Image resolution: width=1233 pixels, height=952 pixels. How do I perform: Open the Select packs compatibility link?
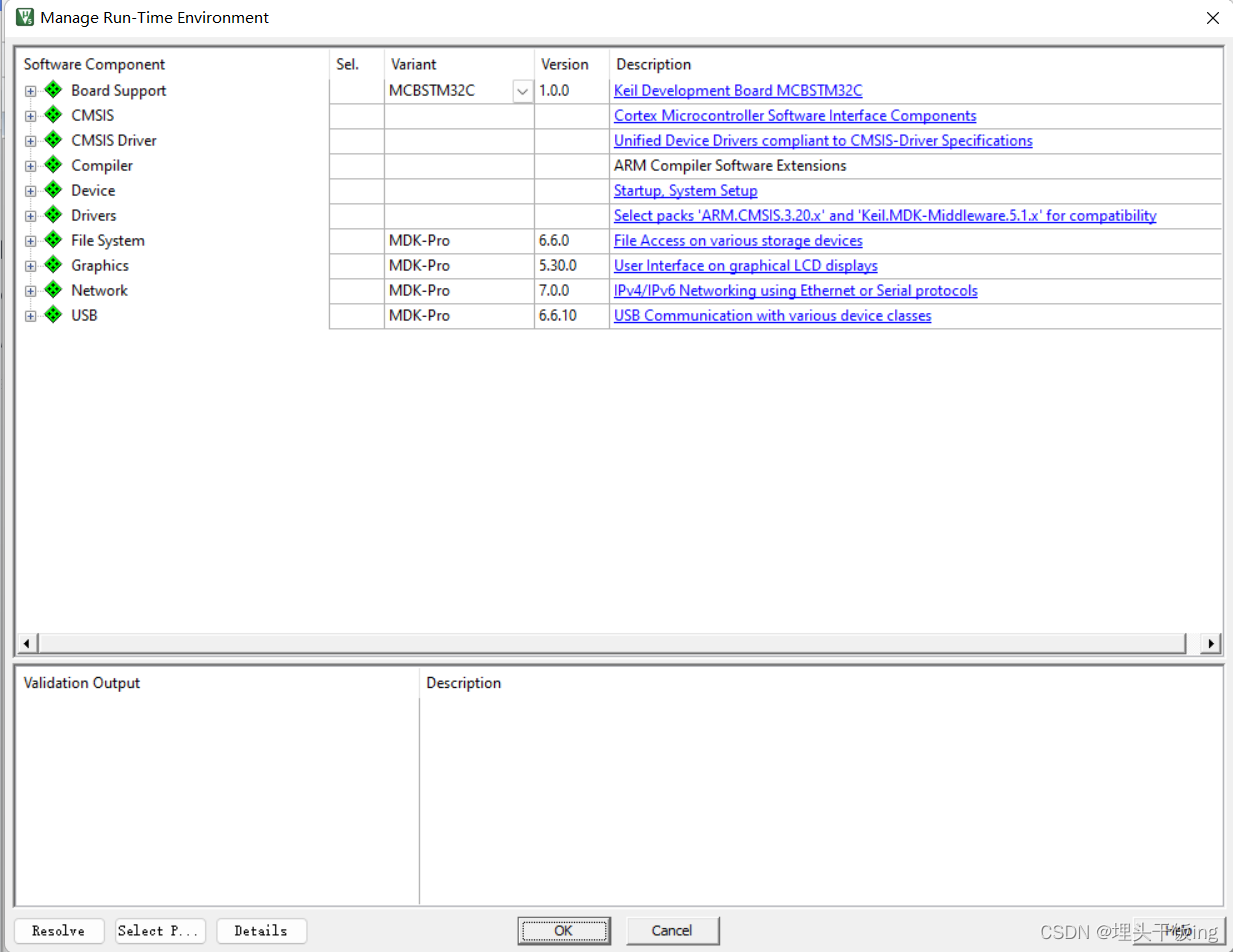pyautogui.click(x=885, y=215)
